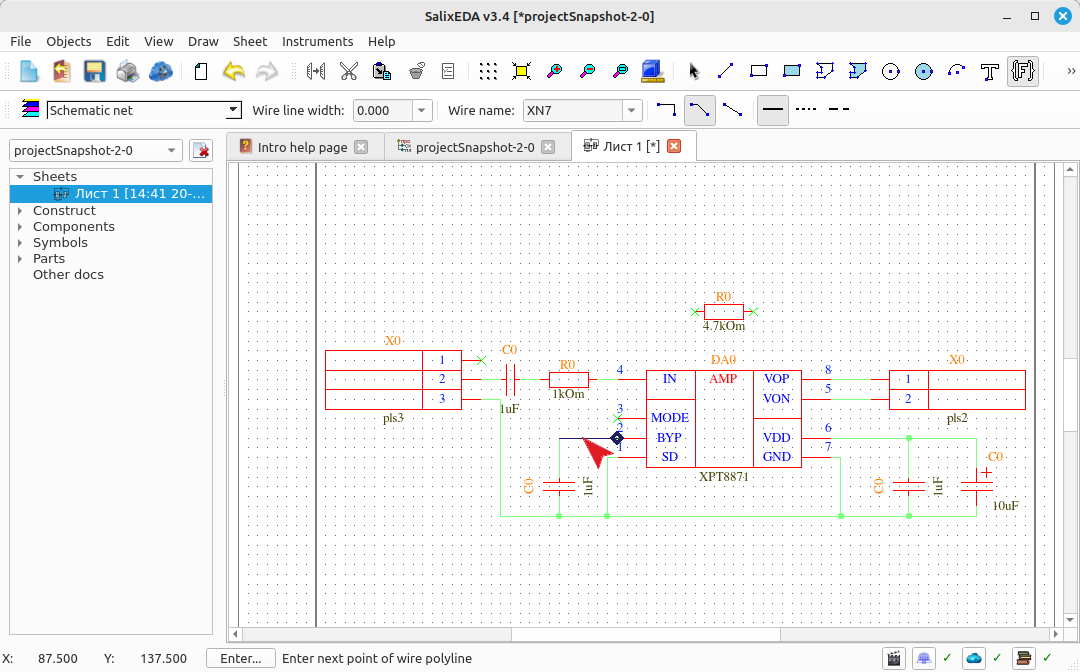Click the Enter... coordinates button
1080x672 pixels.
240,658
